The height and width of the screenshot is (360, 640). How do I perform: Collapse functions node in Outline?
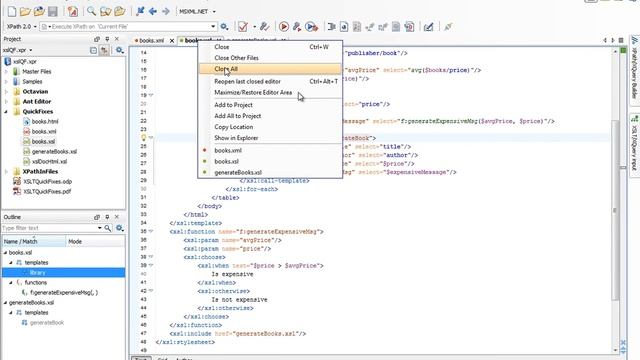click(11, 282)
